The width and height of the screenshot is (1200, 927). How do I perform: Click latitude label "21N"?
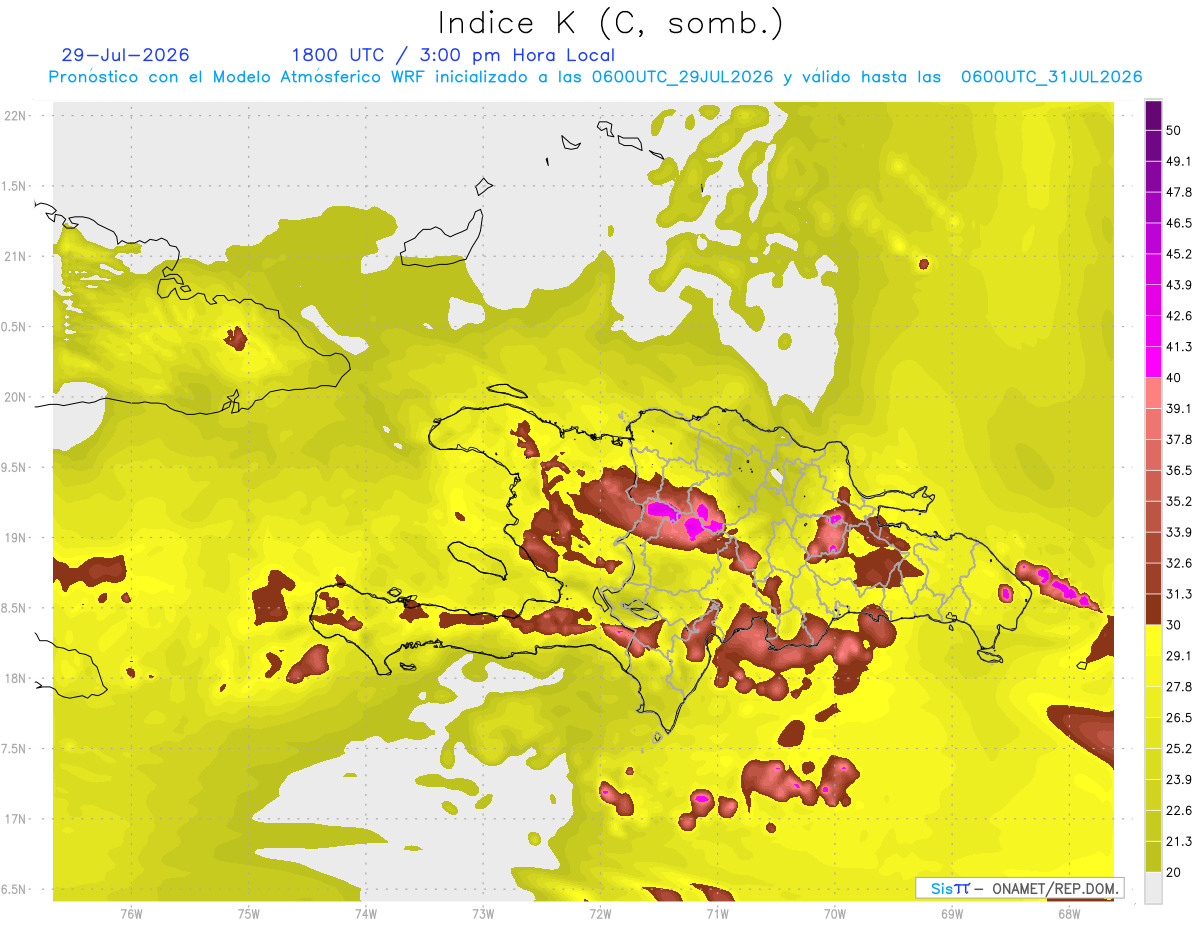click(14, 256)
